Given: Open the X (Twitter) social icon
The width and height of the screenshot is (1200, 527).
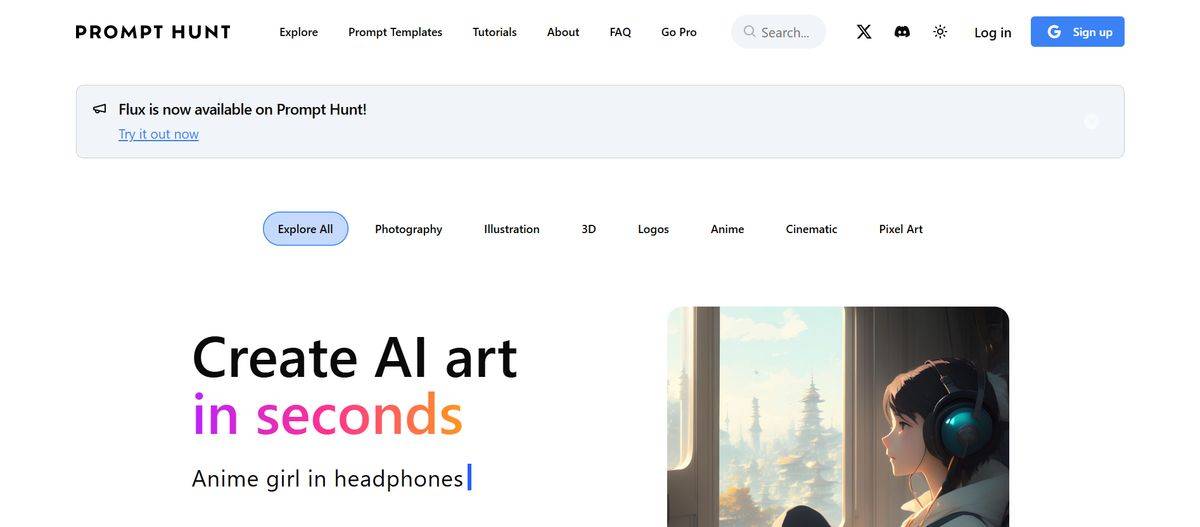Looking at the screenshot, I should 864,32.
